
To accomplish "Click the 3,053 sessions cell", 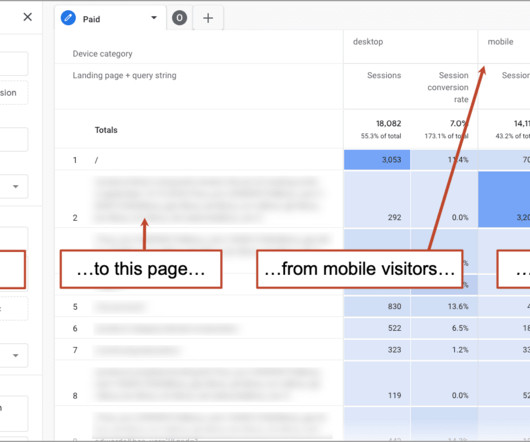I will pos(377,159).
